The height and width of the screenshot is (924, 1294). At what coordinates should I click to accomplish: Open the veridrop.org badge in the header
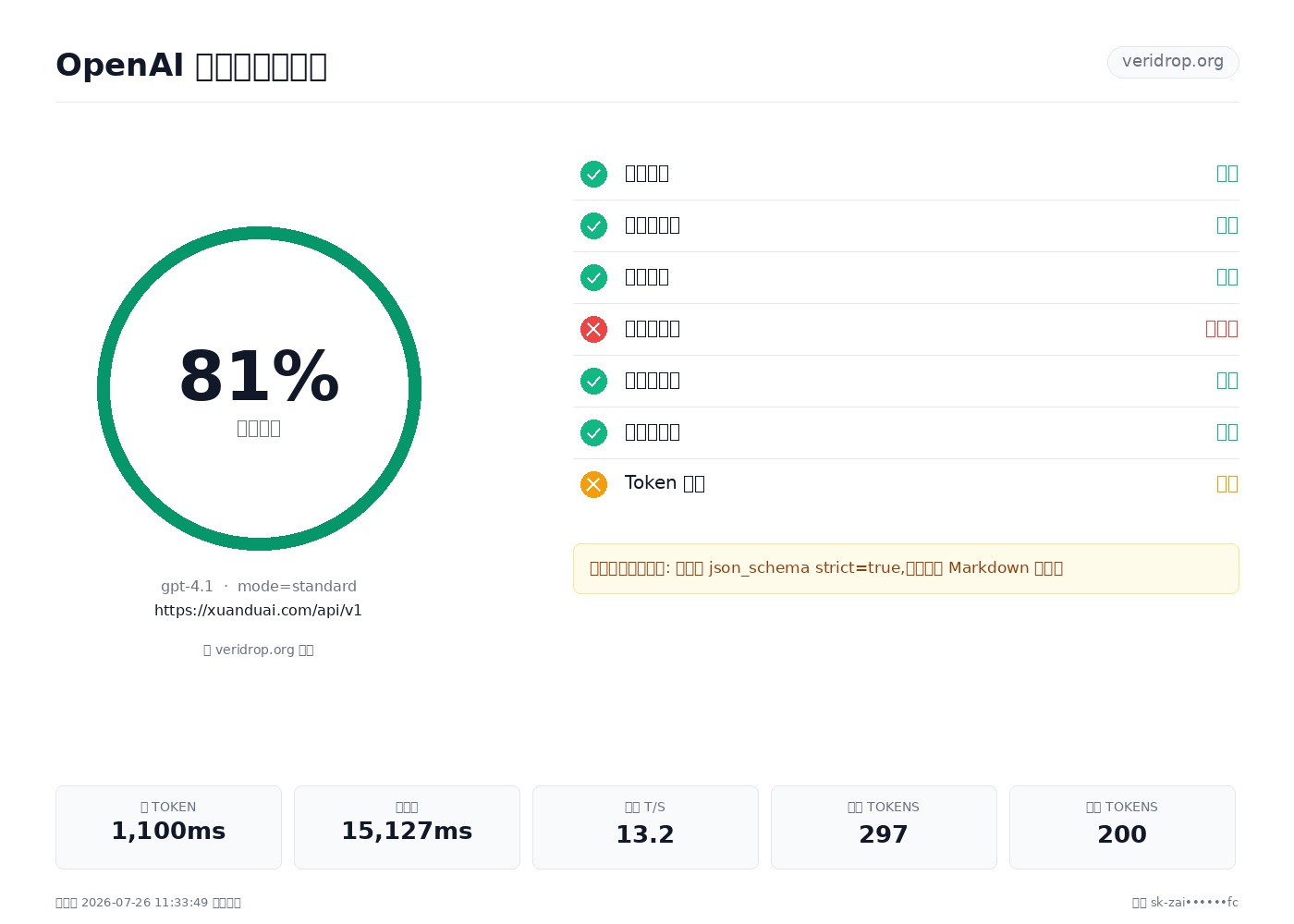[1173, 62]
